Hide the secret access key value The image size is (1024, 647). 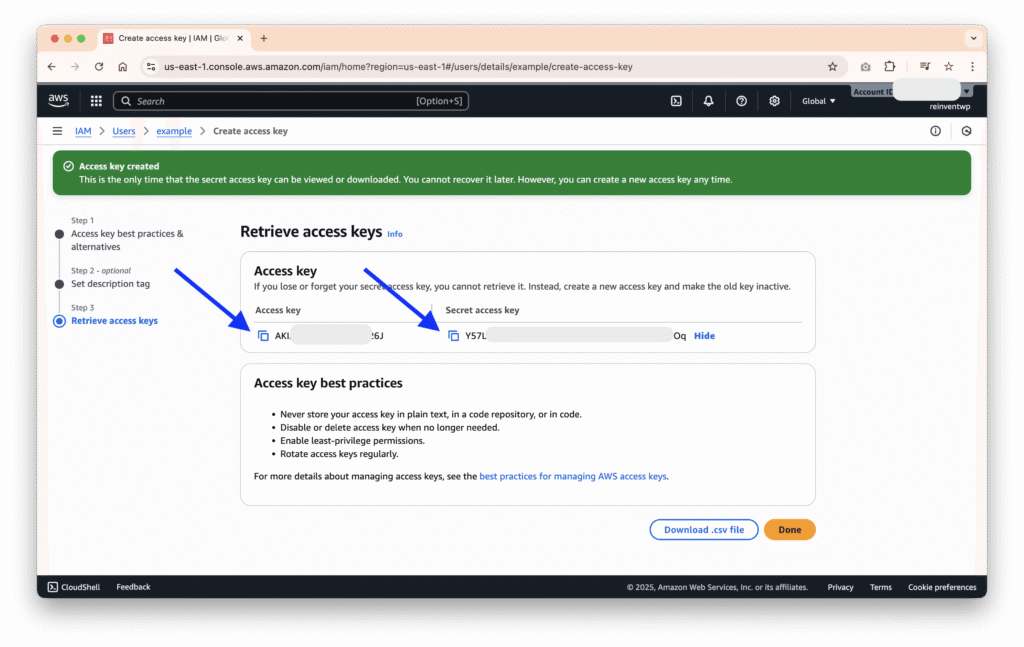click(704, 336)
